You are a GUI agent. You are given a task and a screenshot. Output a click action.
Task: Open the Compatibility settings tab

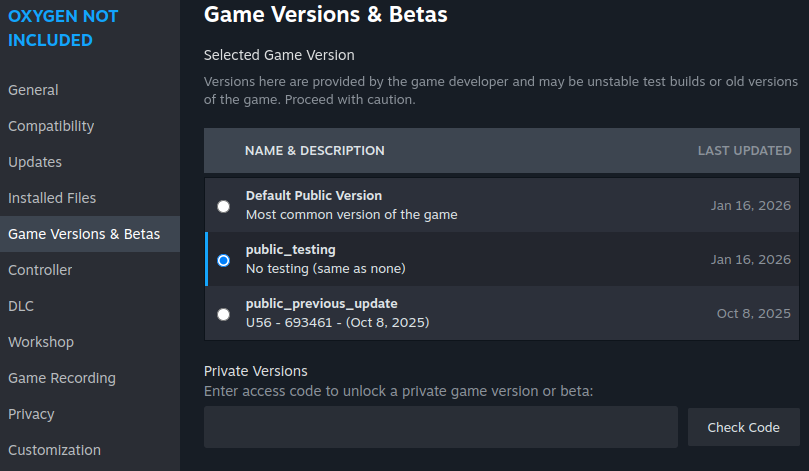point(90,126)
